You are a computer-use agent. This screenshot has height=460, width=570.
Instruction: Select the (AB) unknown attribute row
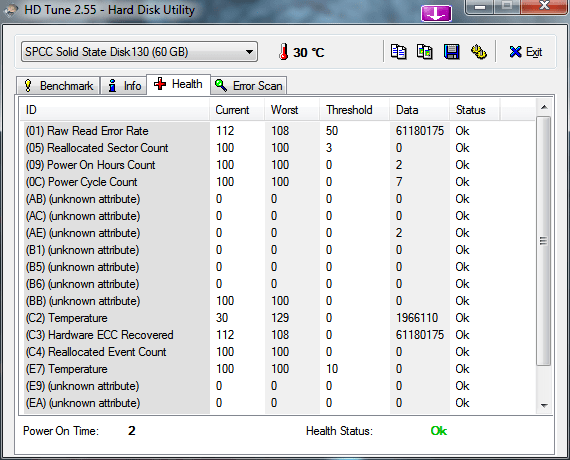279,199
